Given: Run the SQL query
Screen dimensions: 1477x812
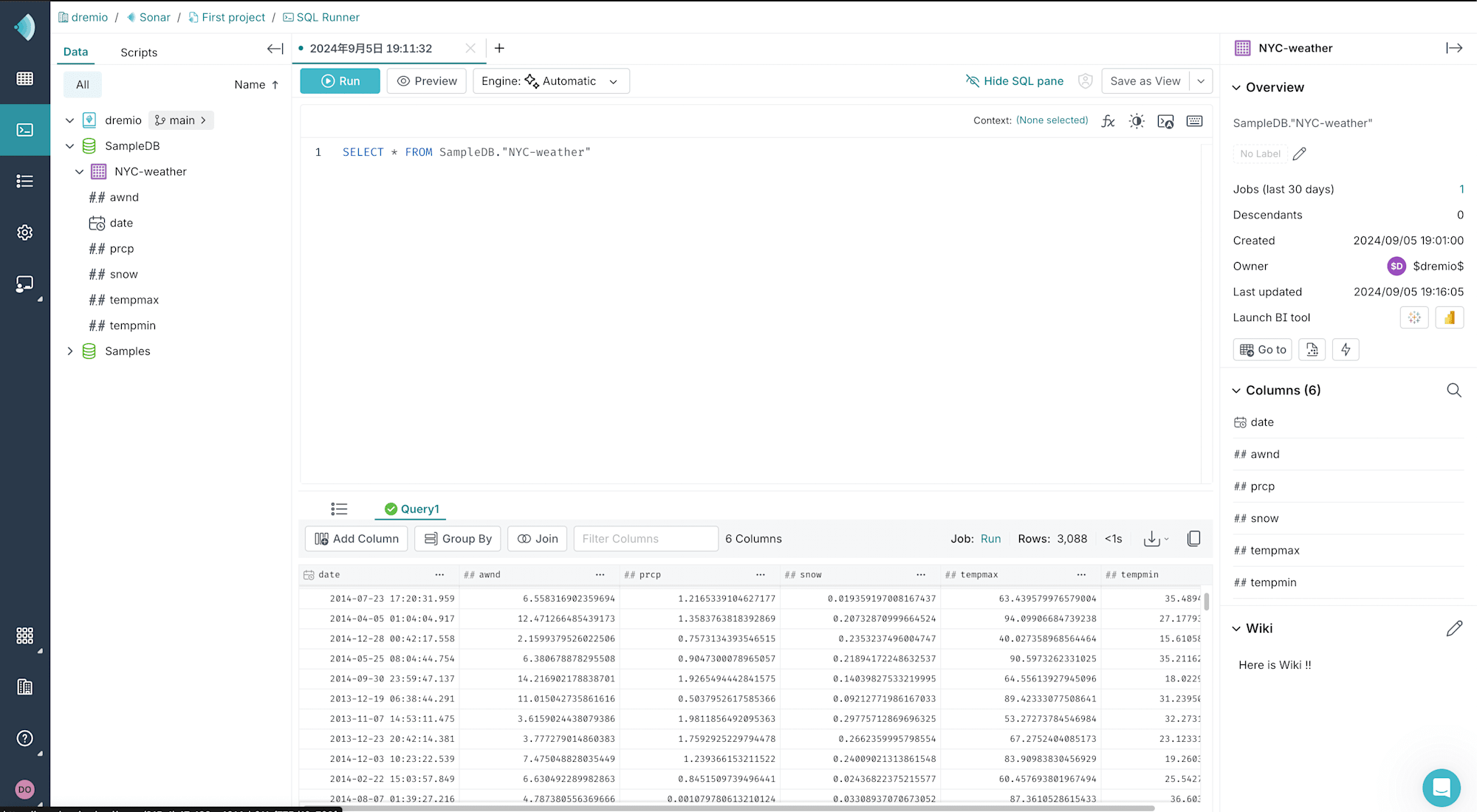Looking at the screenshot, I should 340,81.
